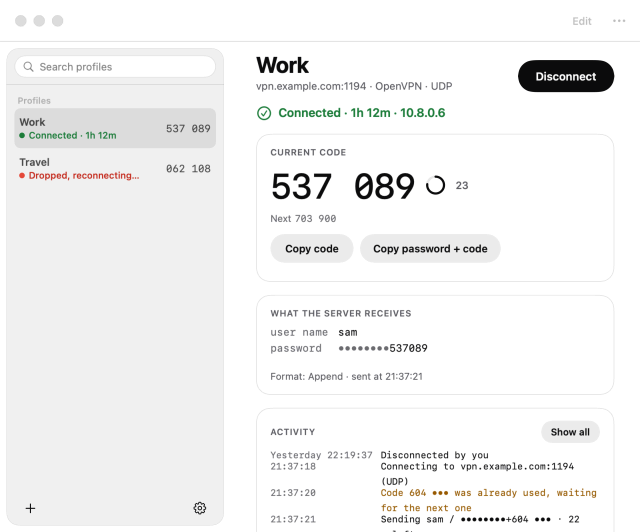Click the Connected · 1h 12m · 10.8.0.6 status
This screenshot has width=640, height=532.
click(x=362, y=113)
